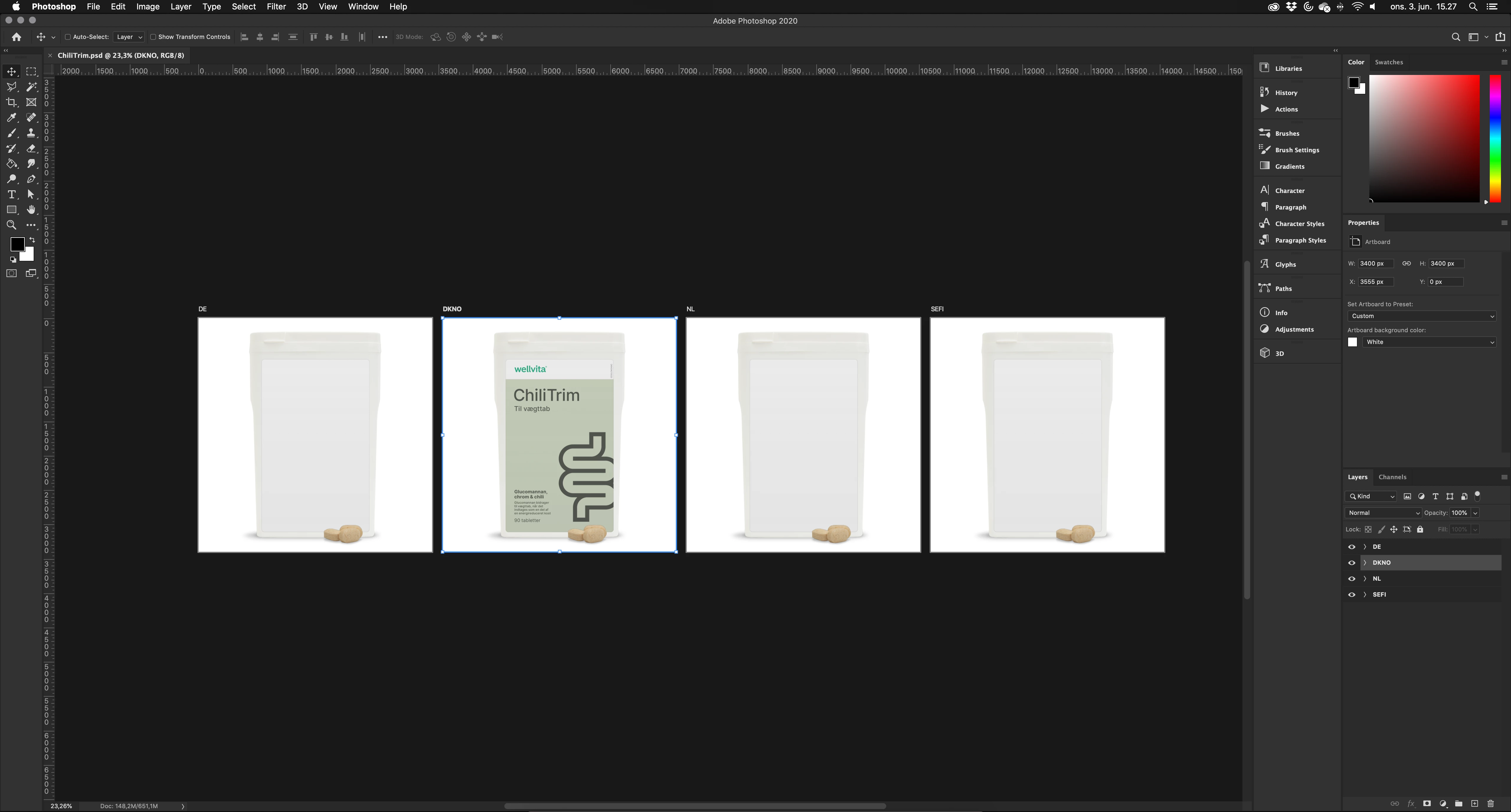The image size is (1511, 812).
Task: Pick the Eyedropper tool
Action: (x=11, y=117)
